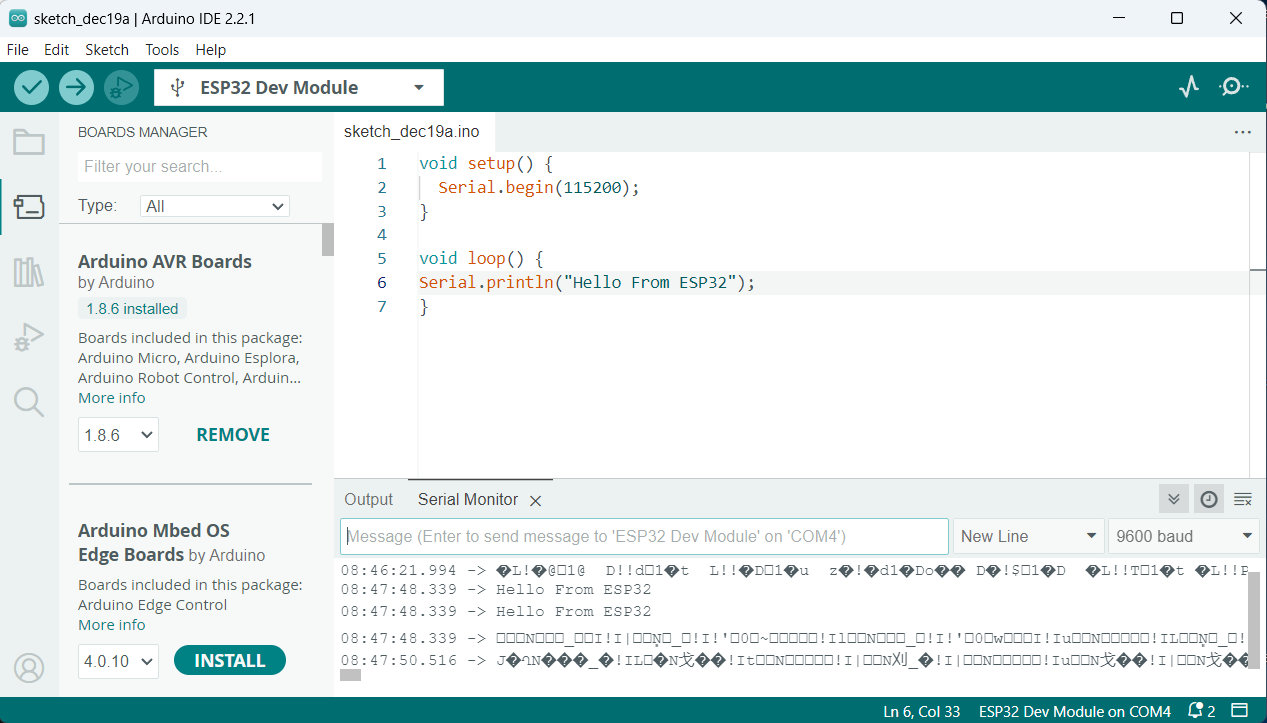This screenshot has width=1267, height=723.
Task: Open More info for Mbed OS Edge Boards
Action: pos(112,625)
